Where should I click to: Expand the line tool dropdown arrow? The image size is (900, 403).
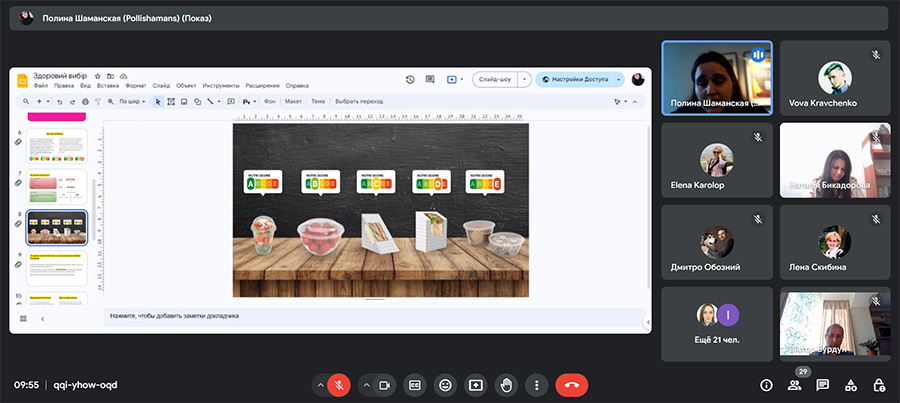point(219,102)
